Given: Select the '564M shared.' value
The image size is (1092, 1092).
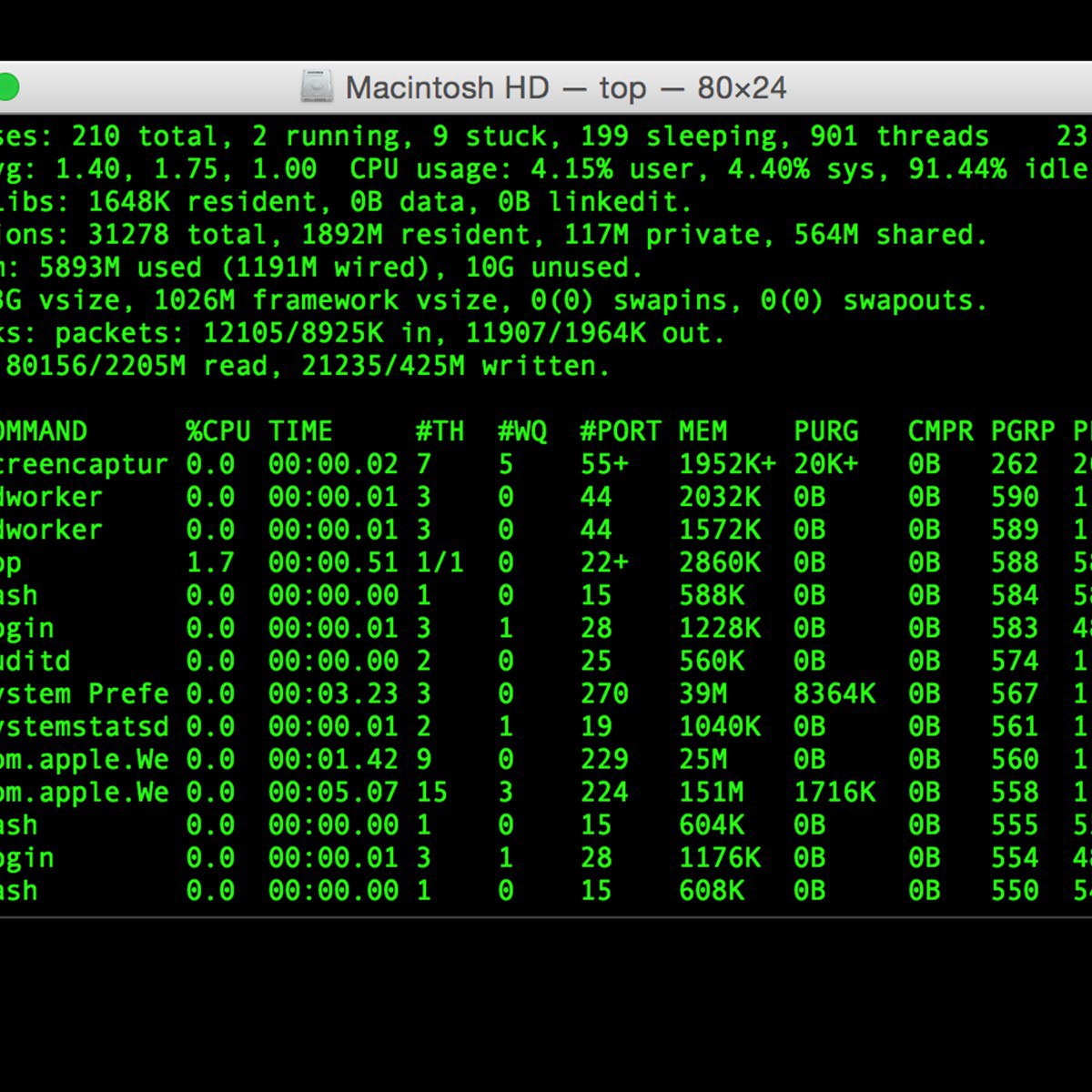Looking at the screenshot, I should point(891,235).
